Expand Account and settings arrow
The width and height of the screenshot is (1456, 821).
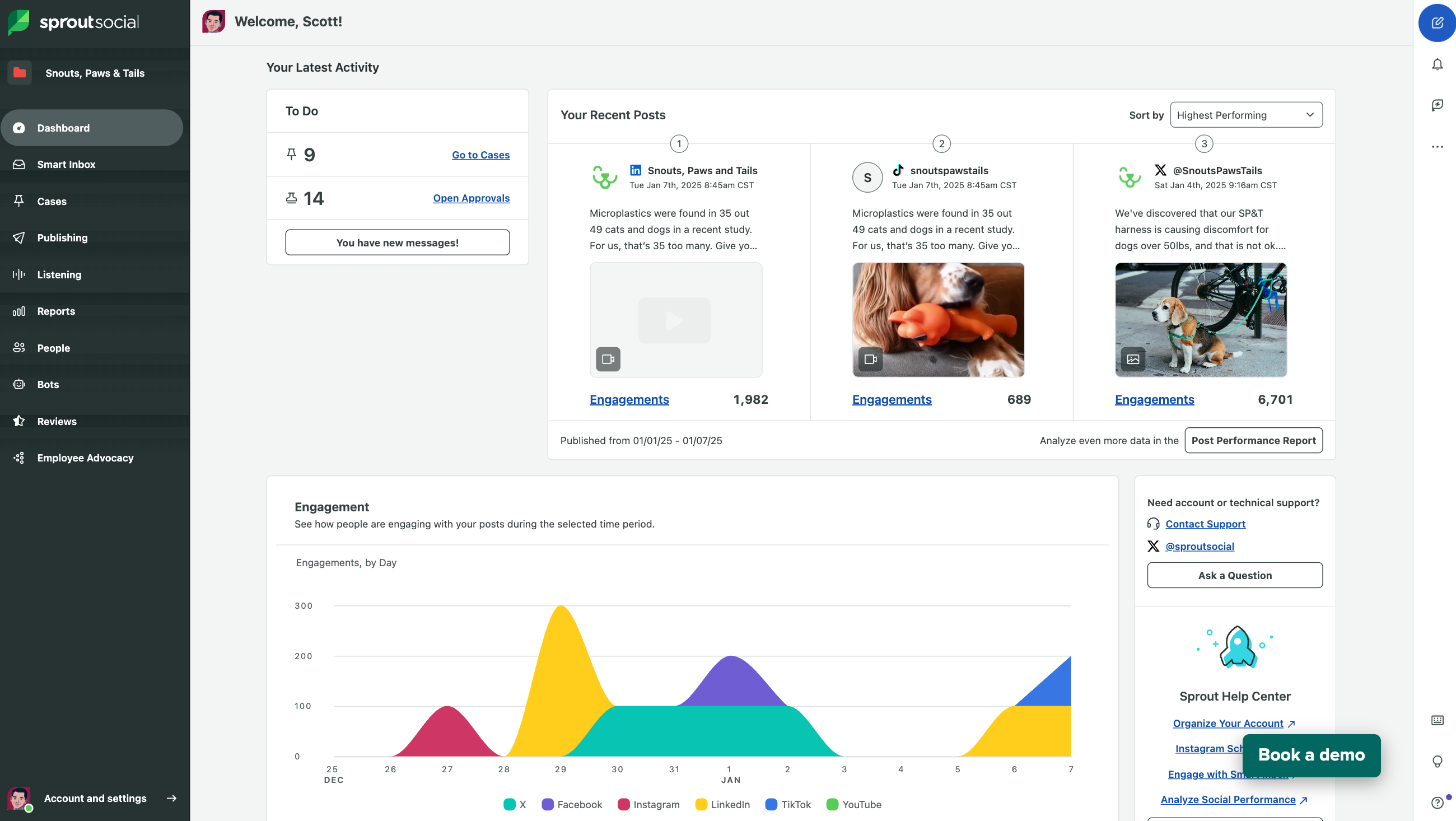click(x=172, y=799)
